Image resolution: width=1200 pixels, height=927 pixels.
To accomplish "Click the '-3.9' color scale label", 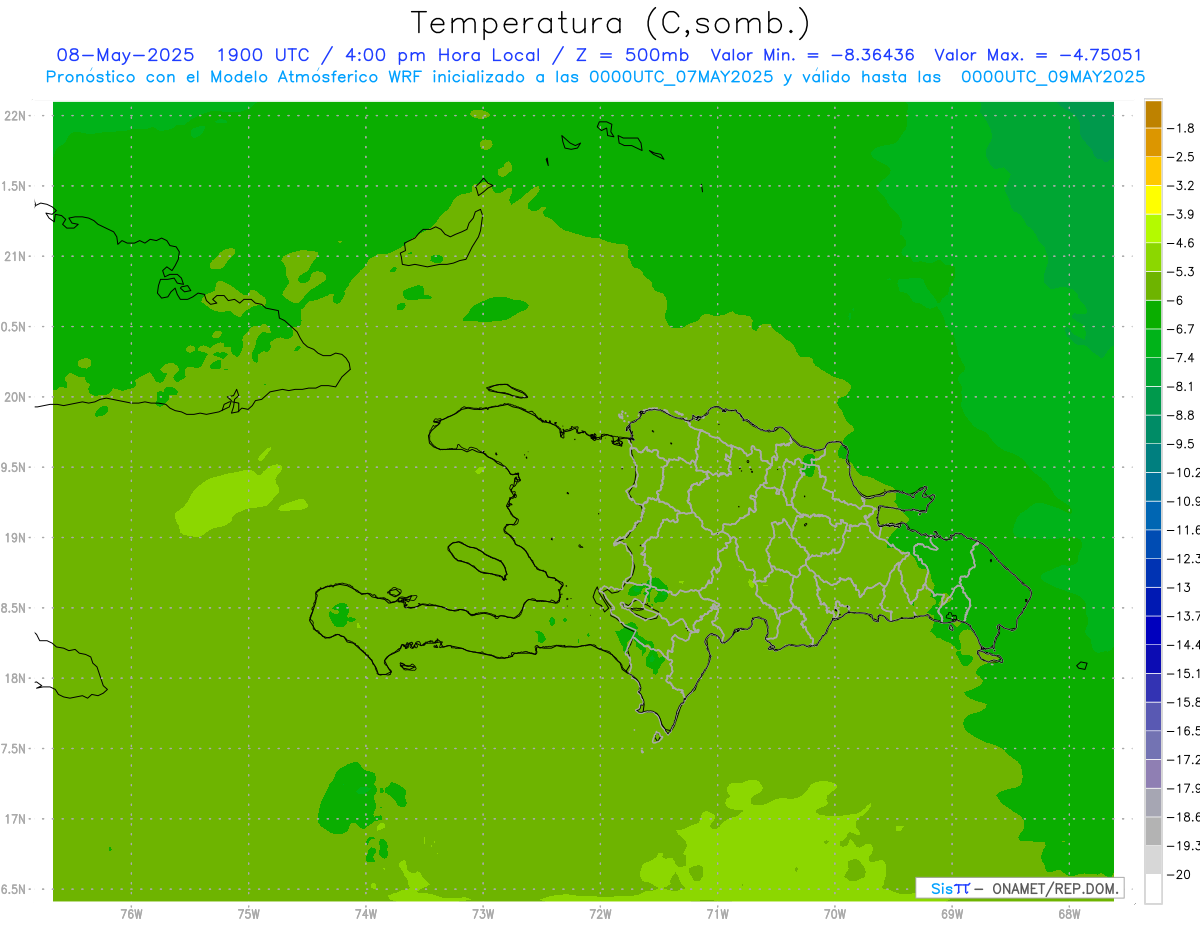I will (x=1181, y=214).
